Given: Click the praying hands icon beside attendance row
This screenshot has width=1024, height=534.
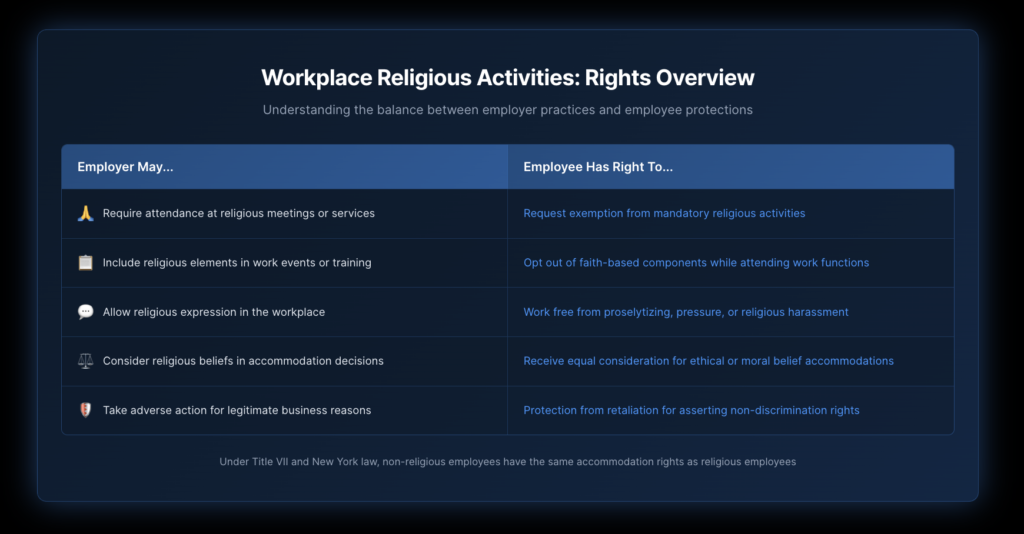Looking at the screenshot, I should pyautogui.click(x=86, y=213).
